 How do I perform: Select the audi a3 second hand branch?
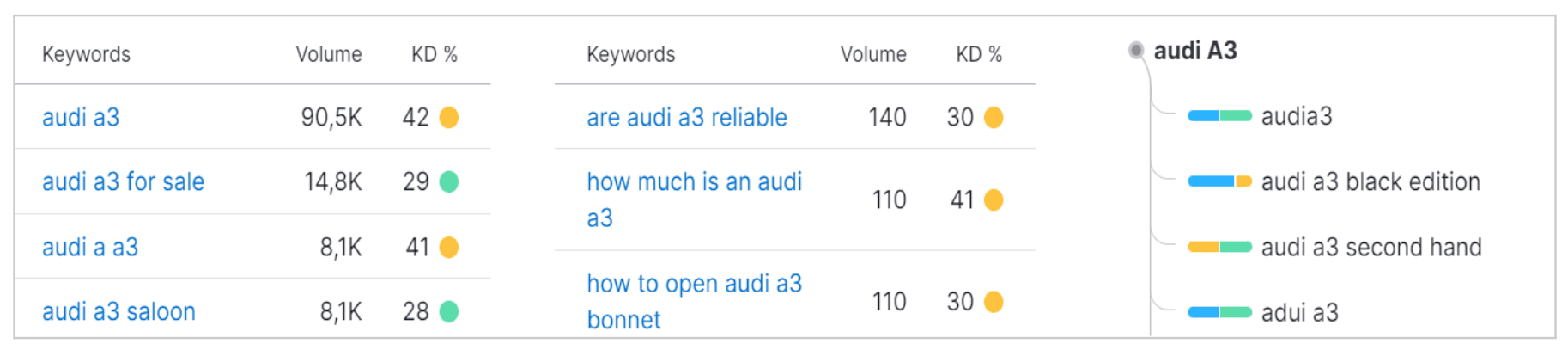1370,247
